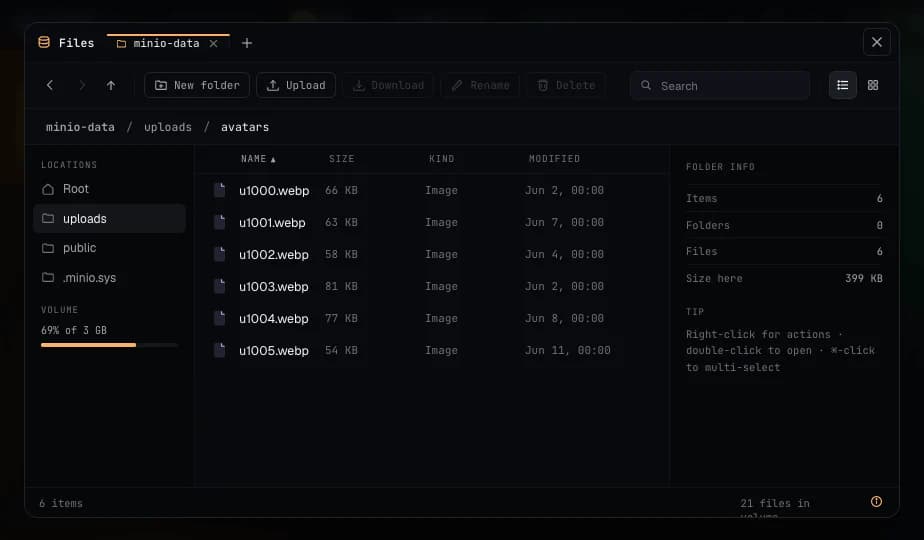Screen dimensions: 924x540
Task: Close the Files window
Action: tap(876, 42)
